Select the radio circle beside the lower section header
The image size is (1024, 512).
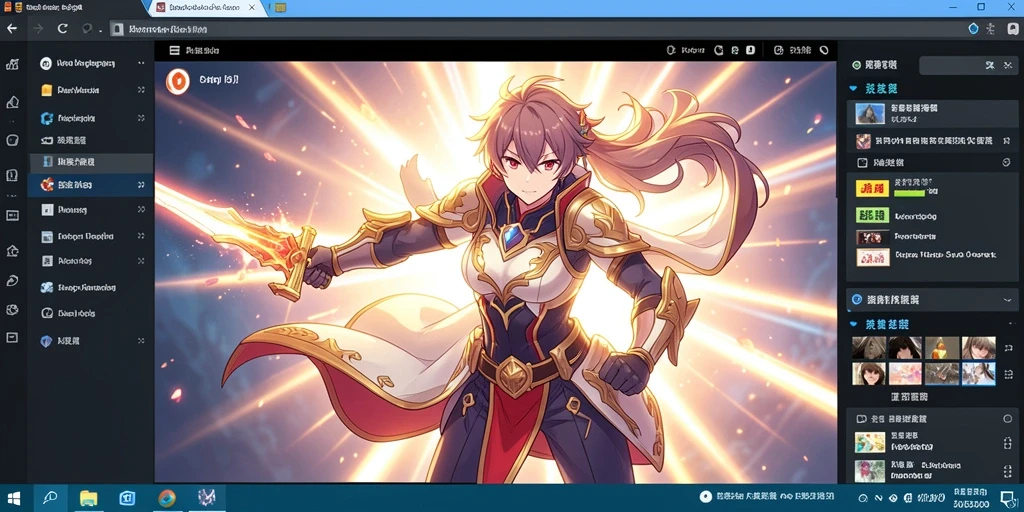click(1006, 419)
